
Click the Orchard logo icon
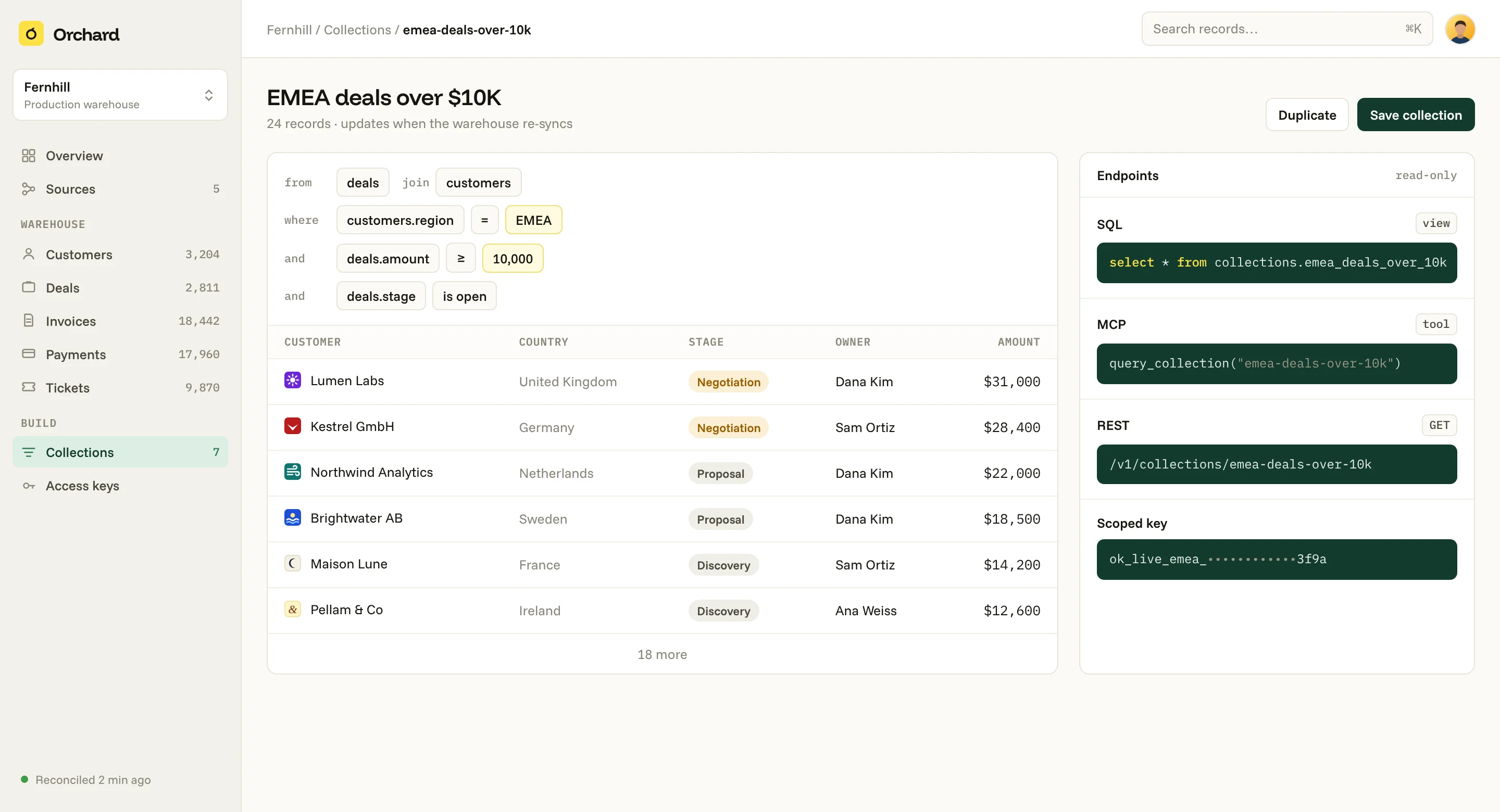click(31, 34)
